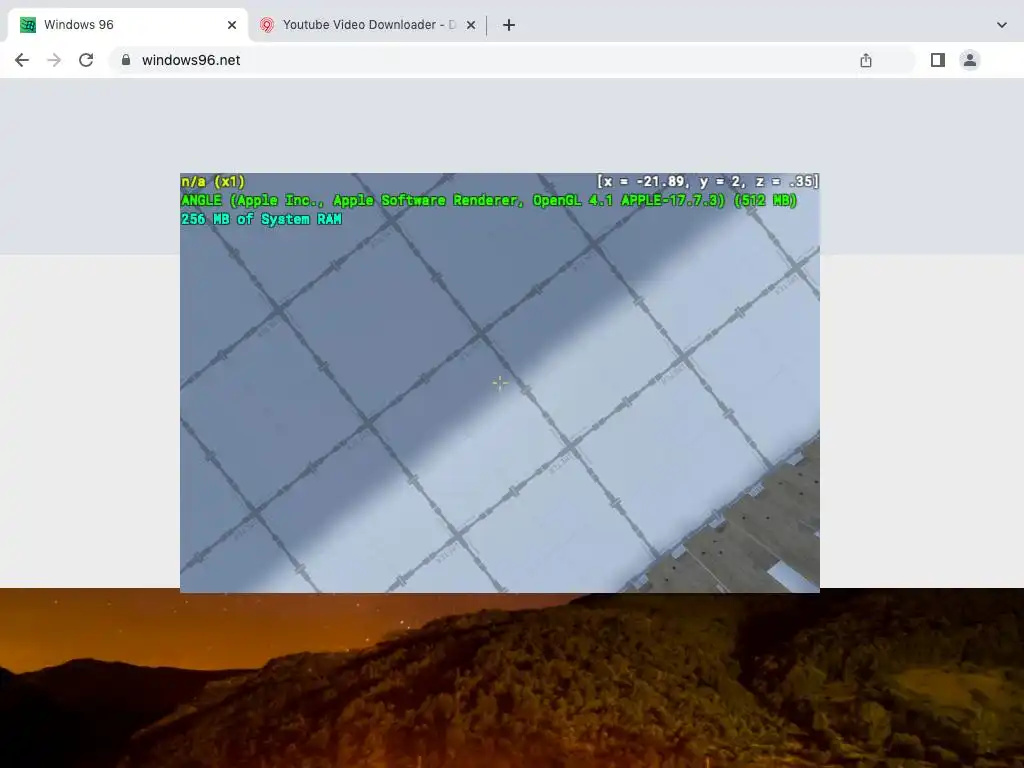Click the ANGLE renderer info text
Viewport: 1024px width, 768px height.
[x=489, y=200]
